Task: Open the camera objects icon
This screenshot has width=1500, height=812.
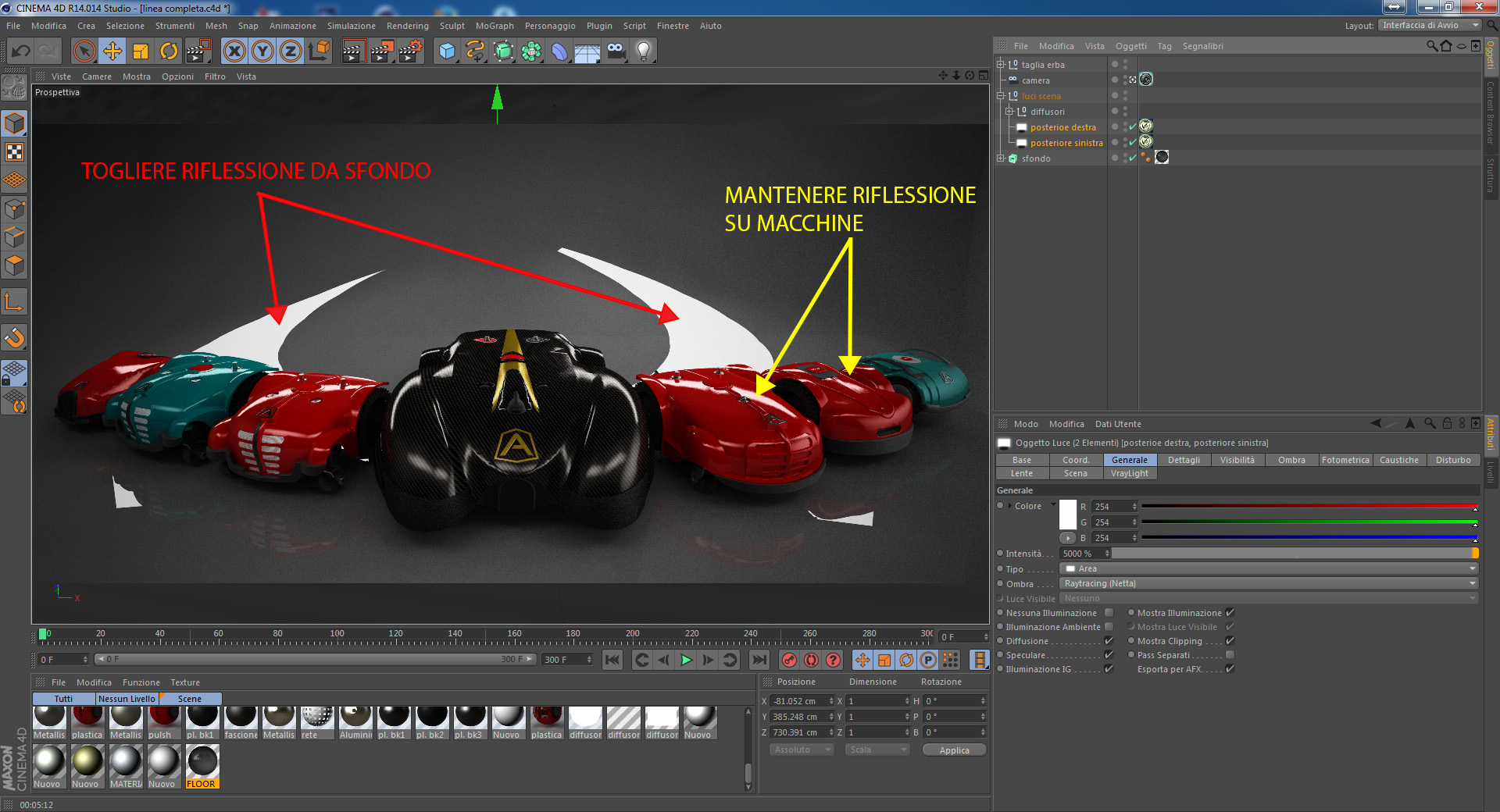Action: tap(616, 52)
